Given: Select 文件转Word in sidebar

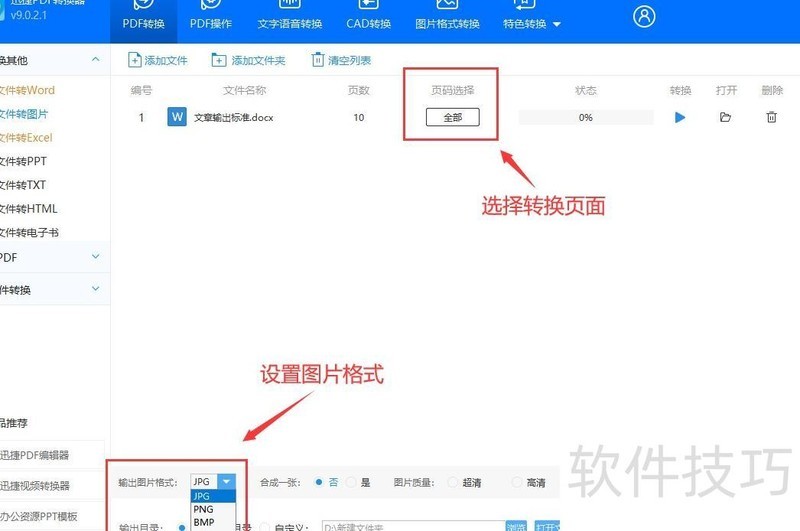Looking at the screenshot, I should [x=27, y=90].
